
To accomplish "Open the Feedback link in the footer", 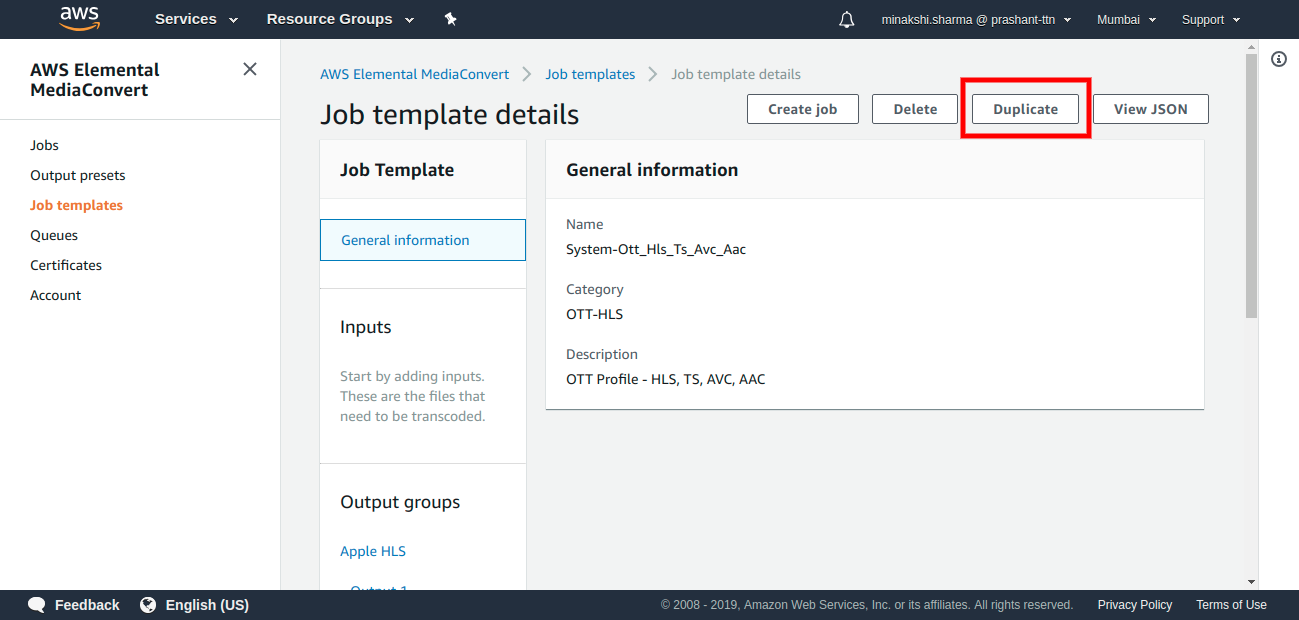I will point(87,605).
